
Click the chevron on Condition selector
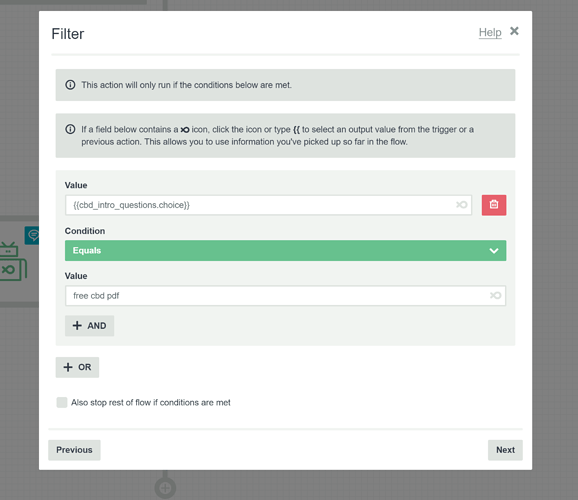(494, 251)
